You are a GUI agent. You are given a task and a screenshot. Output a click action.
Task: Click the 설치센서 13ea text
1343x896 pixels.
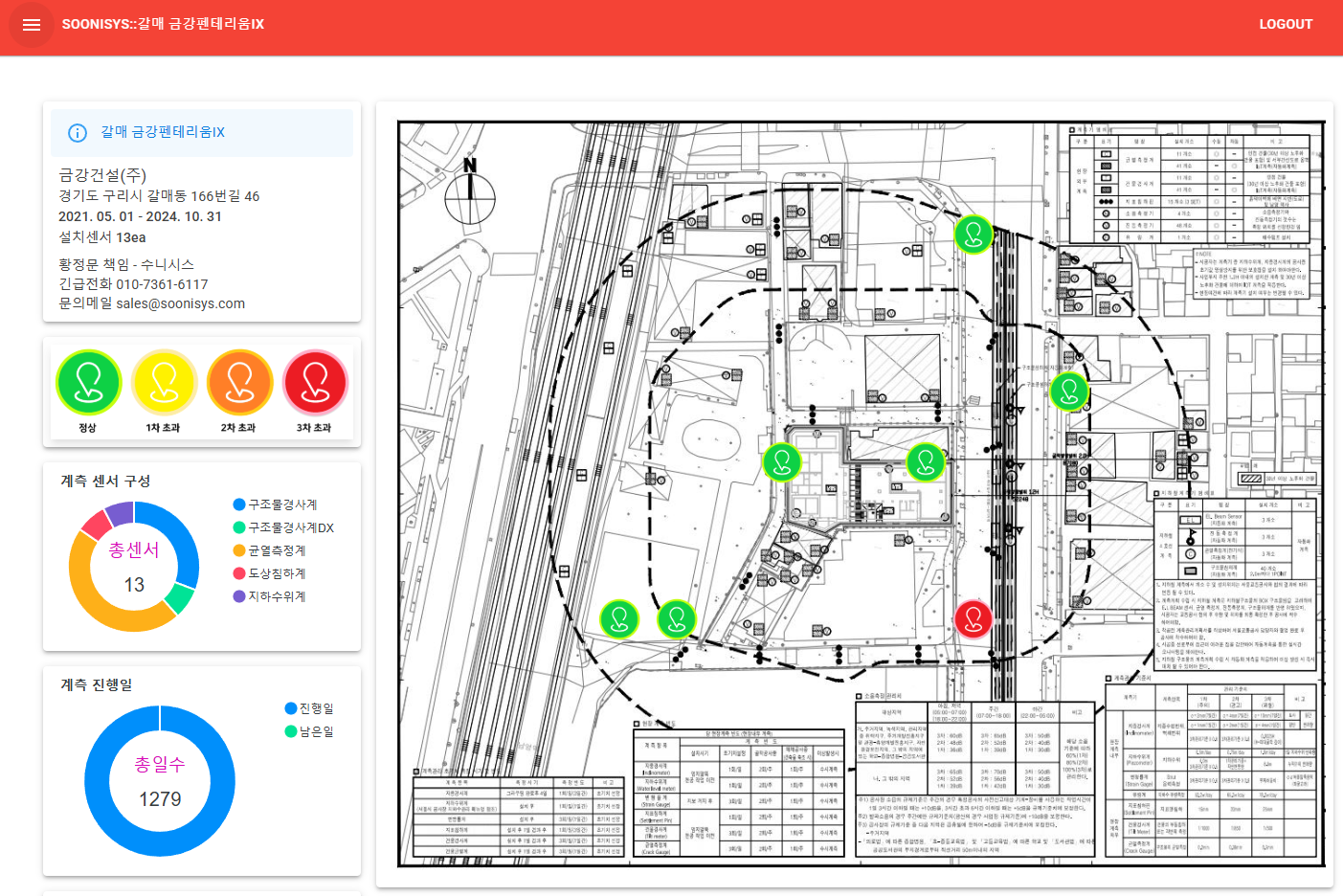coord(102,237)
